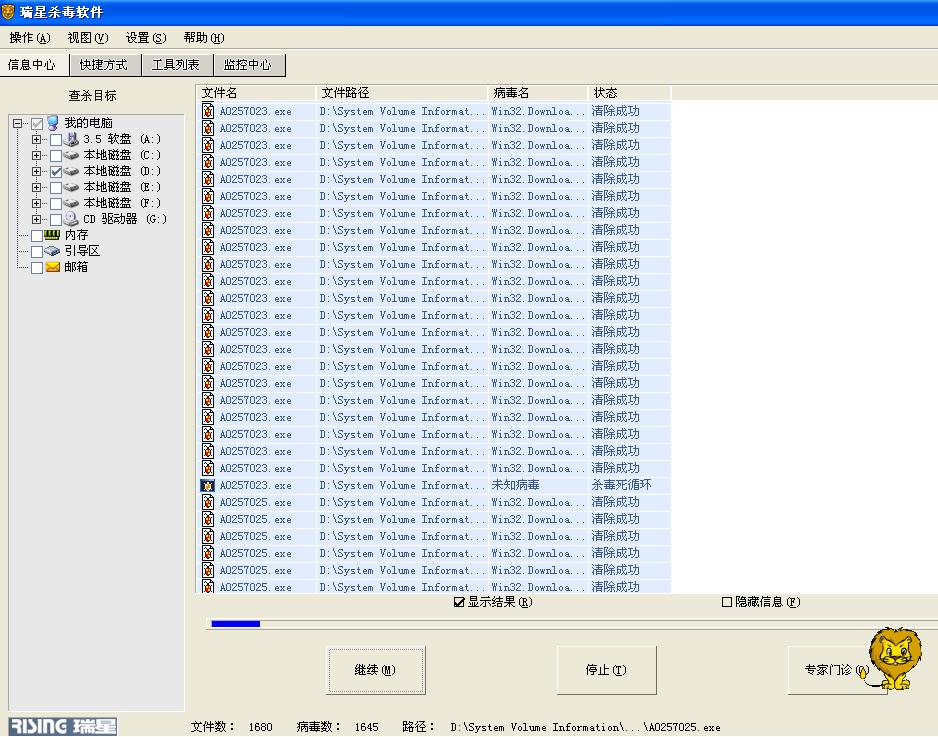Click the 查杀目标 panel heading
The height and width of the screenshot is (737, 938).
[x=93, y=96]
